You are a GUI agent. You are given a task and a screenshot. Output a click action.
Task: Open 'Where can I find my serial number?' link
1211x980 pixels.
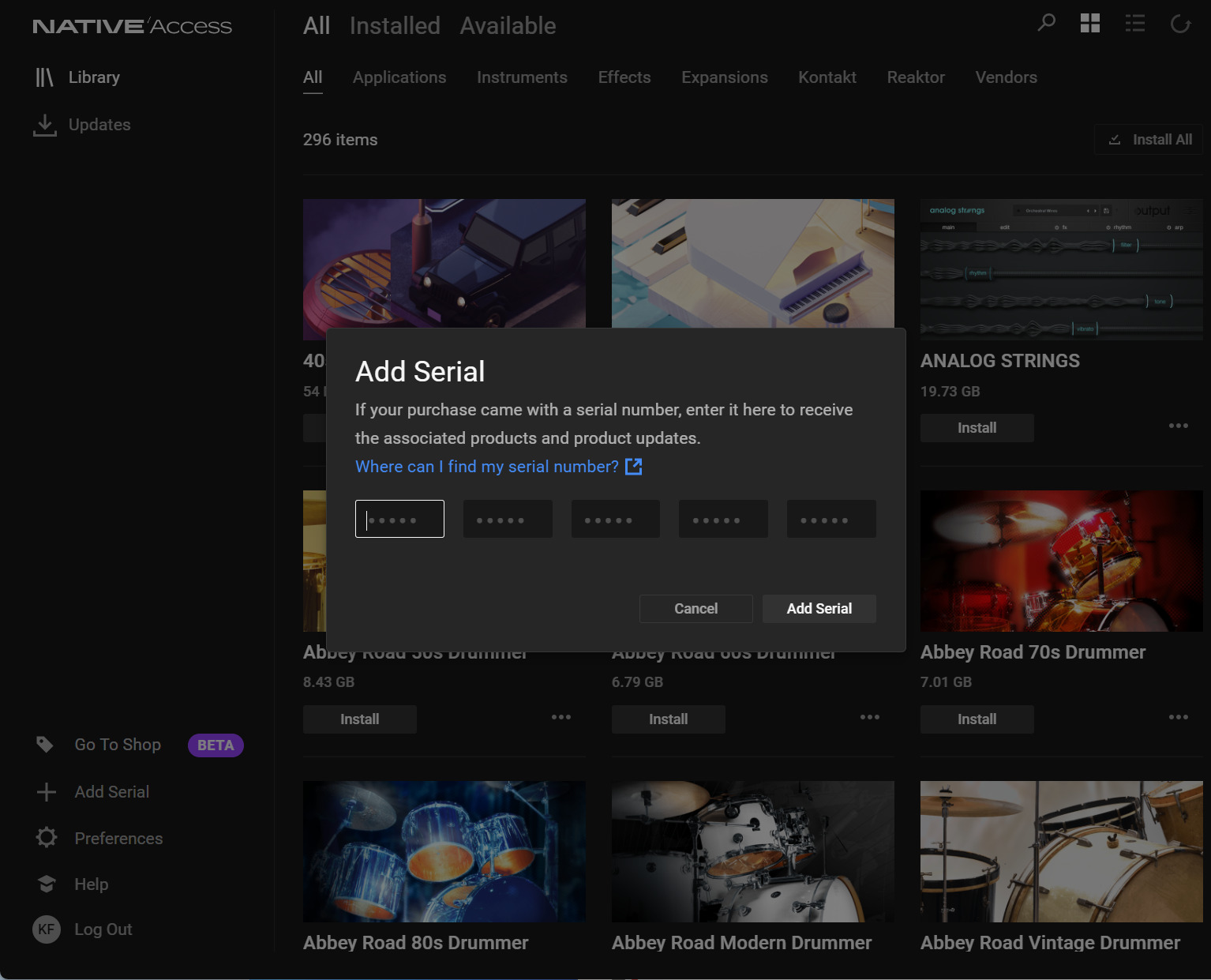(487, 467)
